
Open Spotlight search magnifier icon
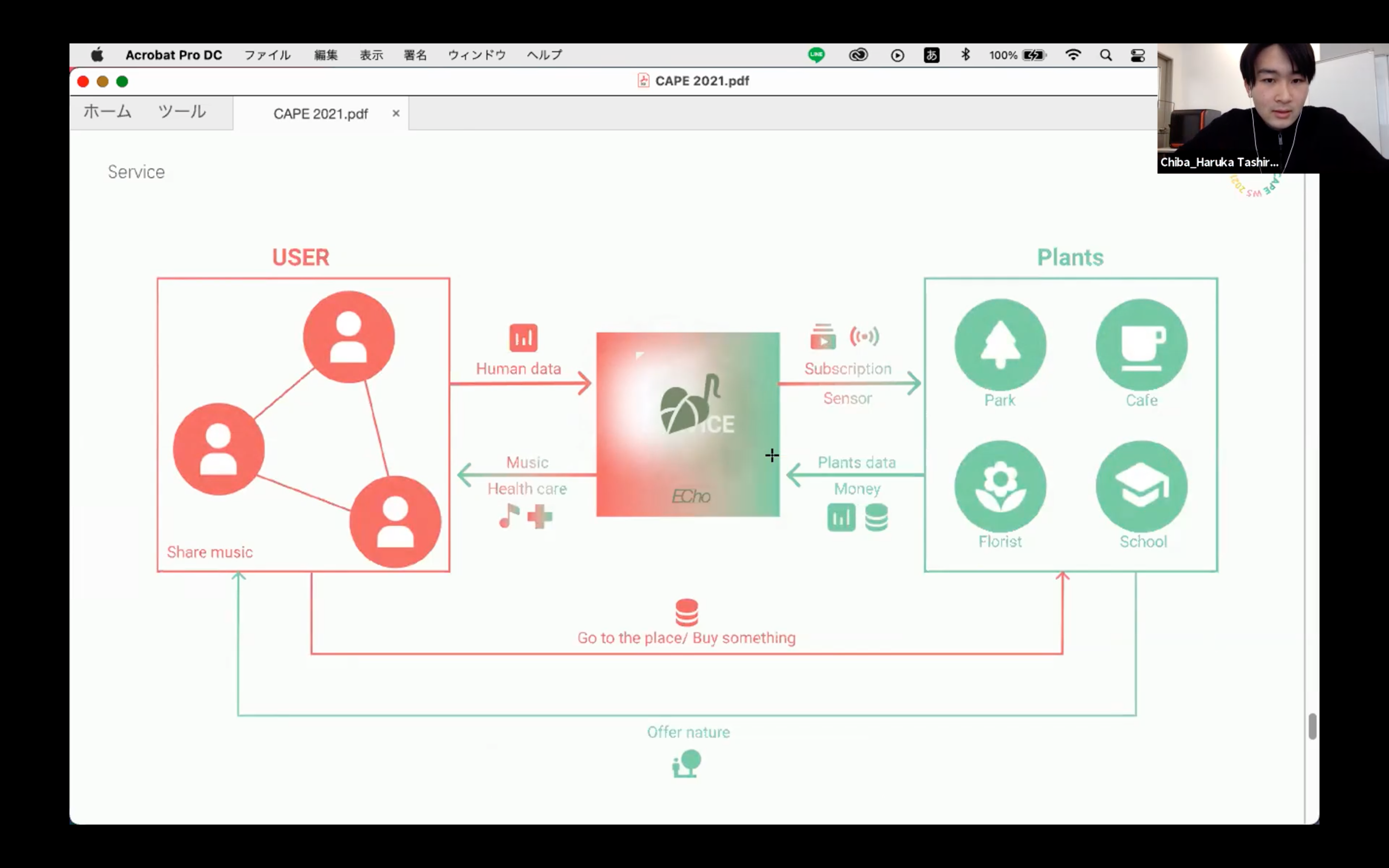pyautogui.click(x=1106, y=55)
